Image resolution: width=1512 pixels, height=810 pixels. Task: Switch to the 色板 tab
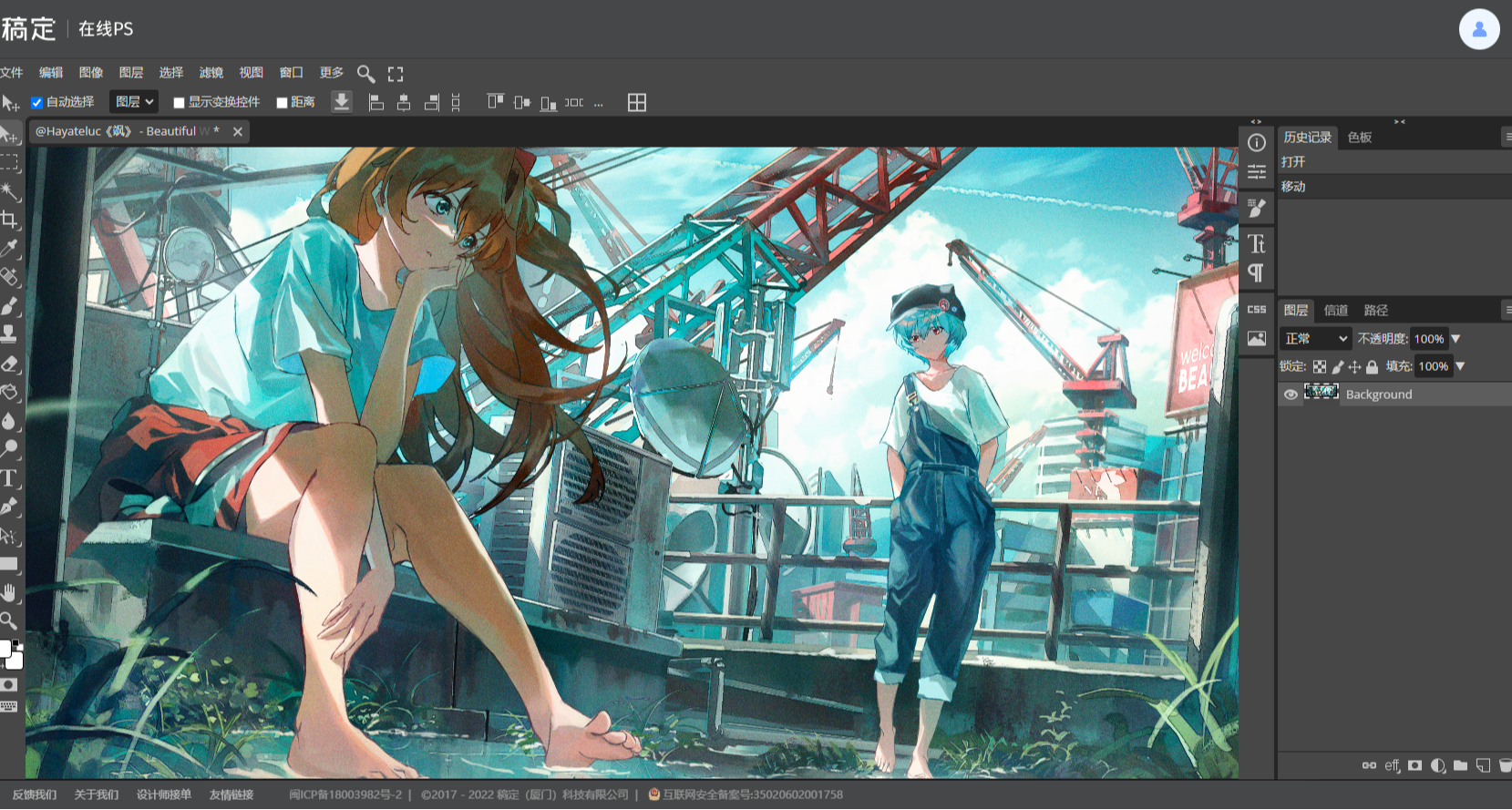click(1360, 138)
